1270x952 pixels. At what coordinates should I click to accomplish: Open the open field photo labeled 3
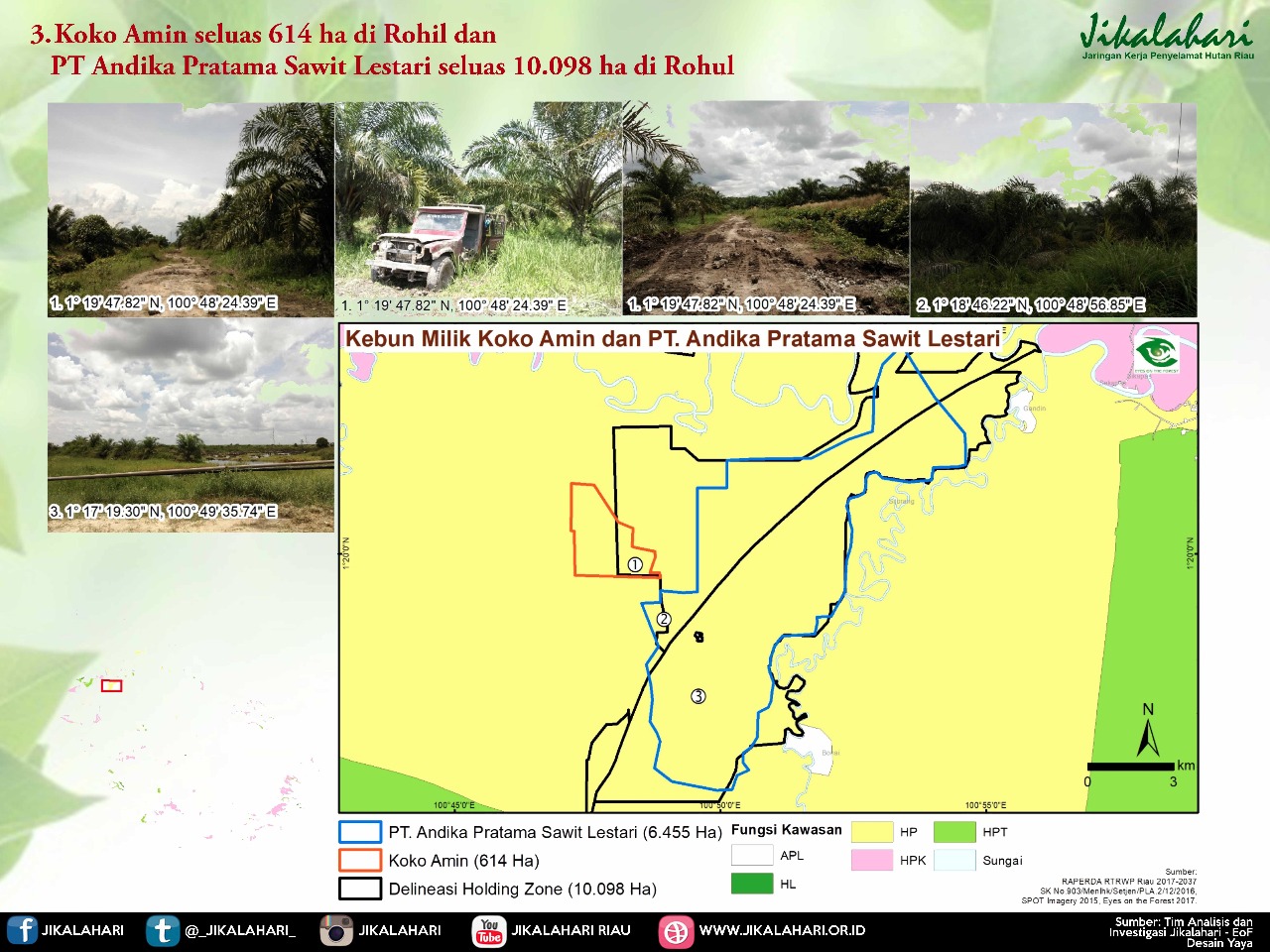click(190, 432)
